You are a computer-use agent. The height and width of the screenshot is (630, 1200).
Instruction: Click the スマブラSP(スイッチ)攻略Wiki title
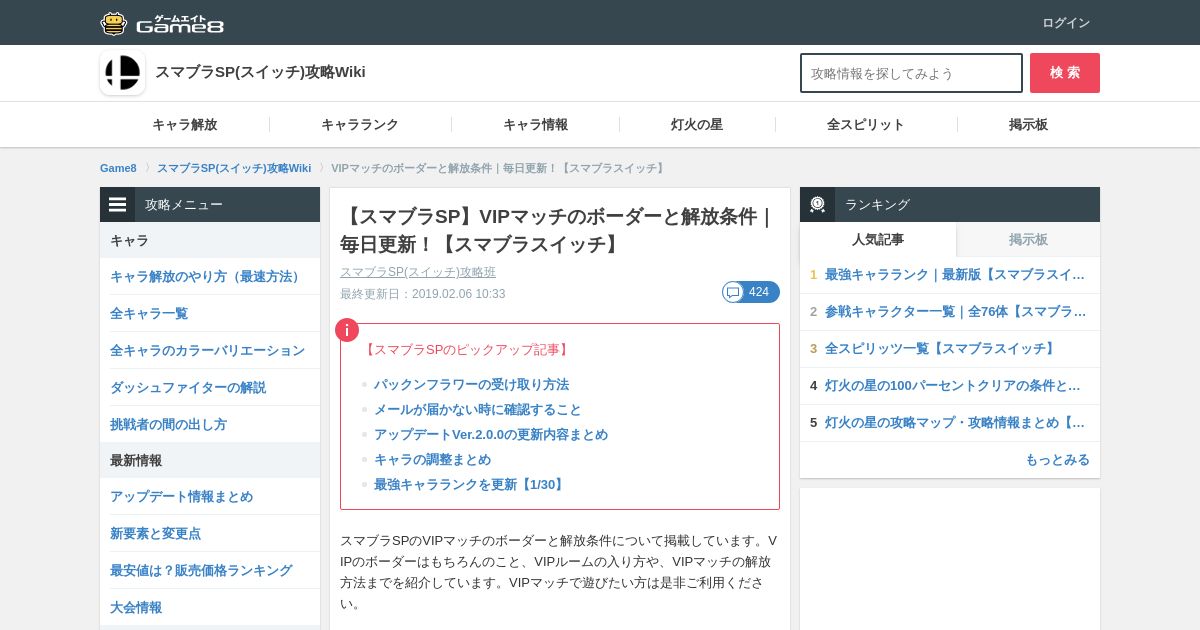tap(260, 72)
